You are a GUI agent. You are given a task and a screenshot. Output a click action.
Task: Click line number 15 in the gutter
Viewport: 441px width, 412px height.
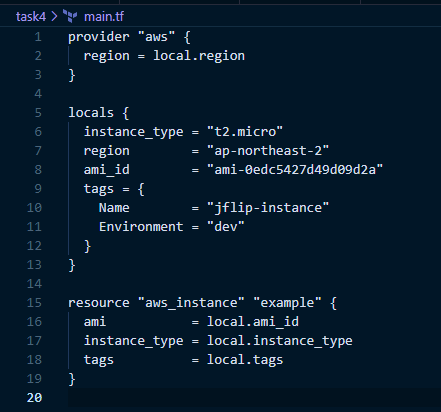[34, 303]
